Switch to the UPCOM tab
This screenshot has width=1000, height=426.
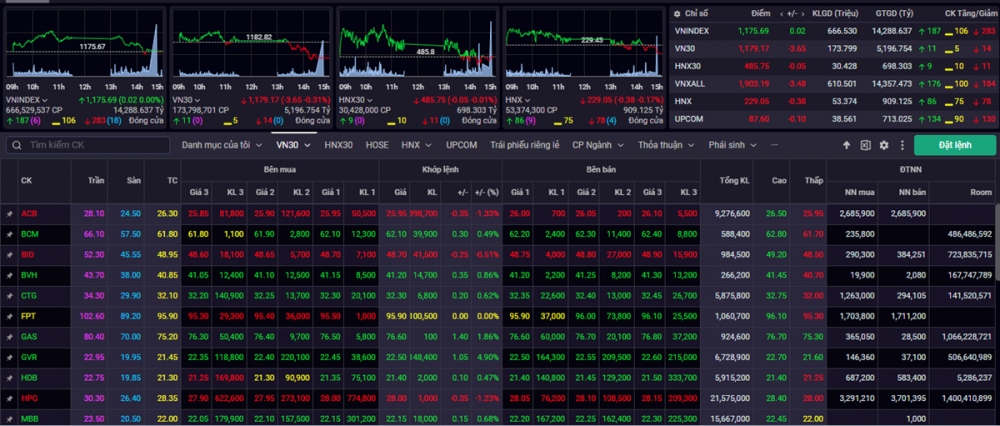[461, 145]
